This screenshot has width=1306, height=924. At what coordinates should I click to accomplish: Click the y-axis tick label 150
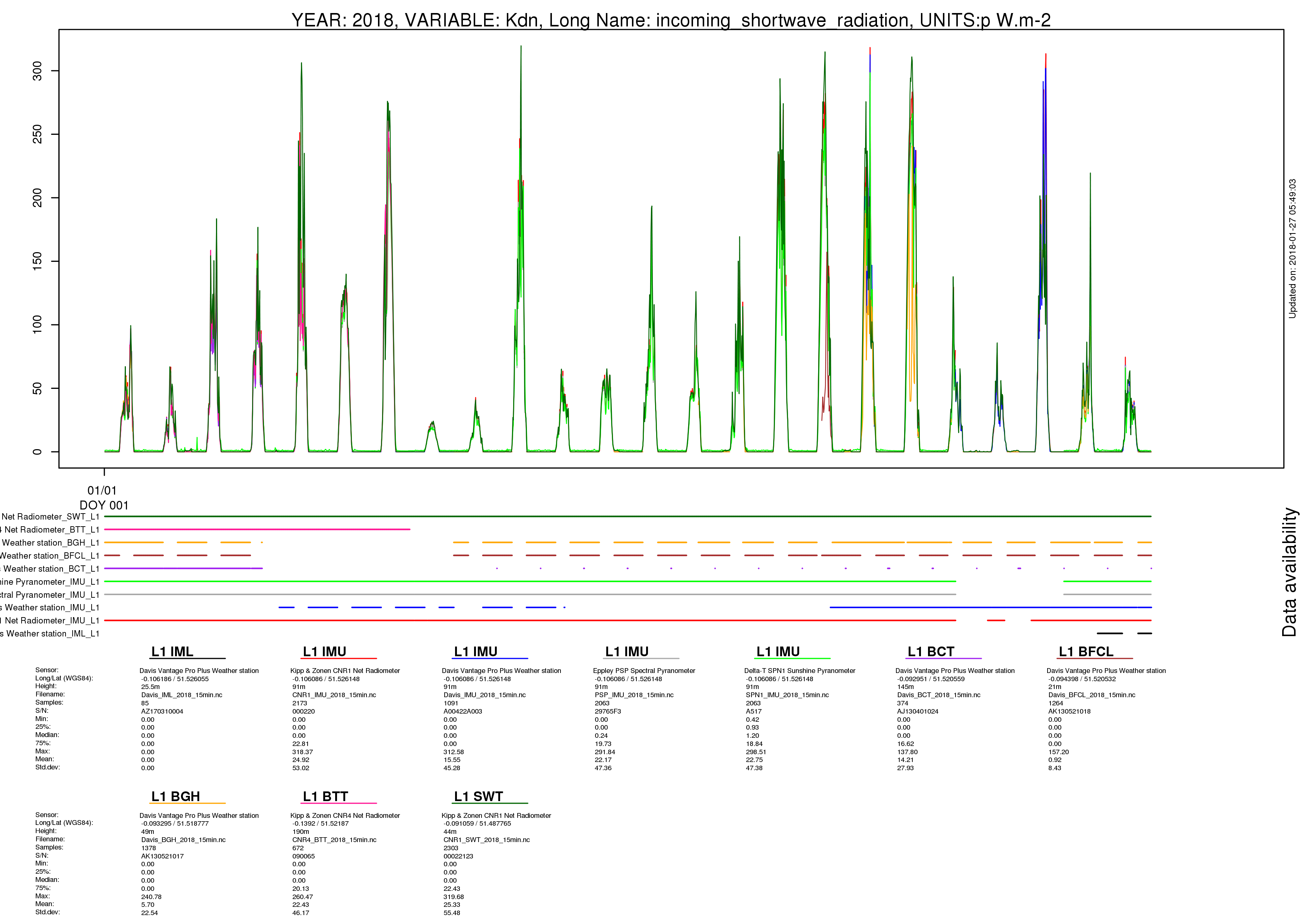click(x=38, y=261)
